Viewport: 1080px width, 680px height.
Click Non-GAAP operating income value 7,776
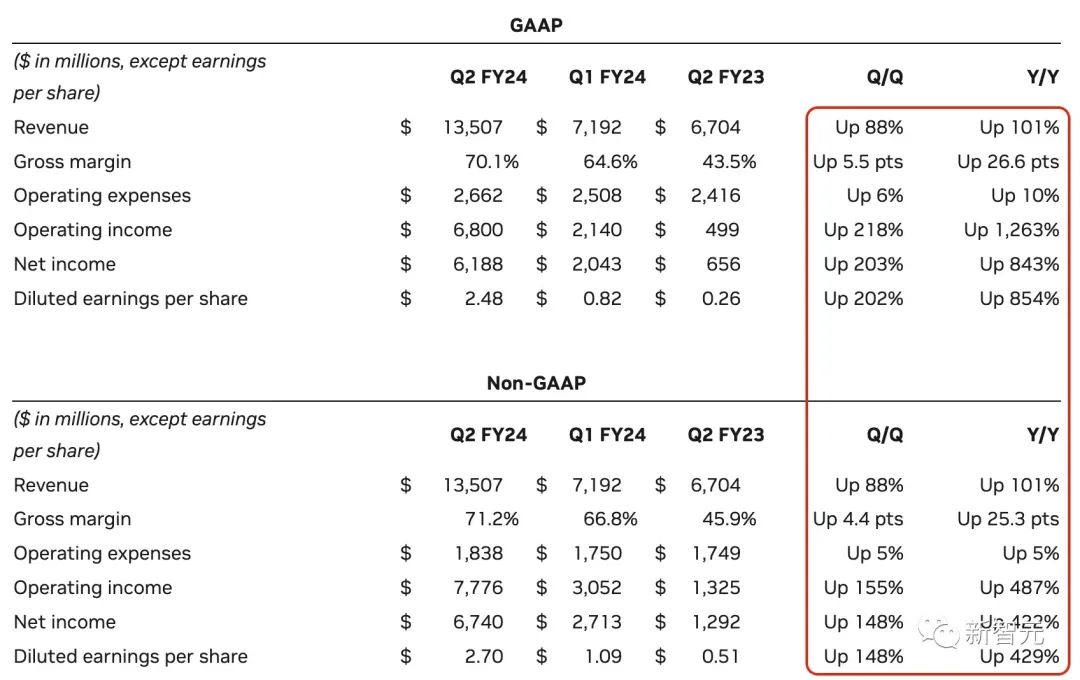pos(477,588)
